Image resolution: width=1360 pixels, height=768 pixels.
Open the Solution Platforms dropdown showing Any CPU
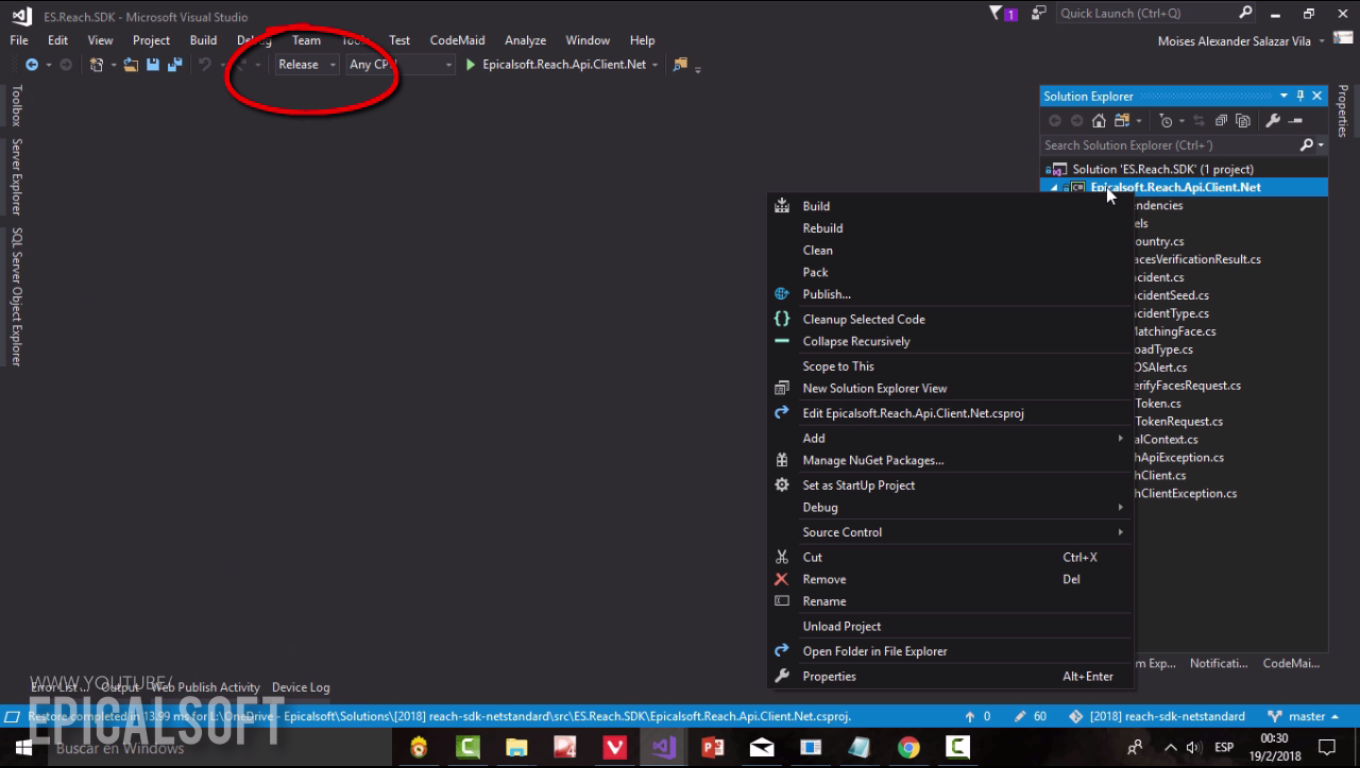tap(400, 64)
